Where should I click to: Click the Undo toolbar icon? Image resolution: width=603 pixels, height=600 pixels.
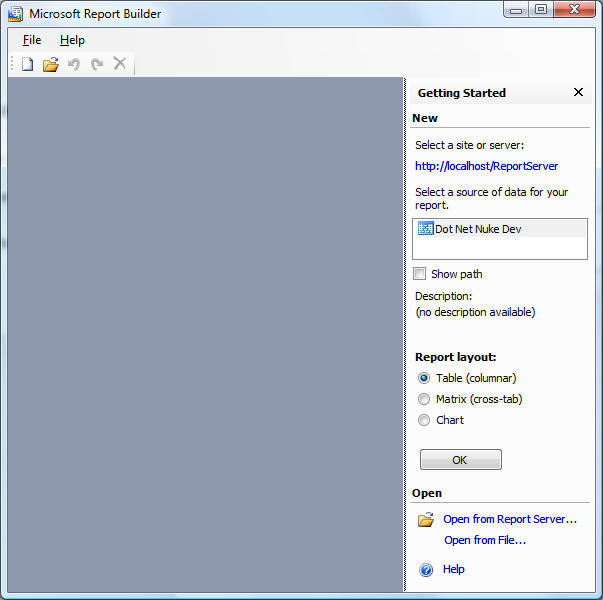[74, 64]
